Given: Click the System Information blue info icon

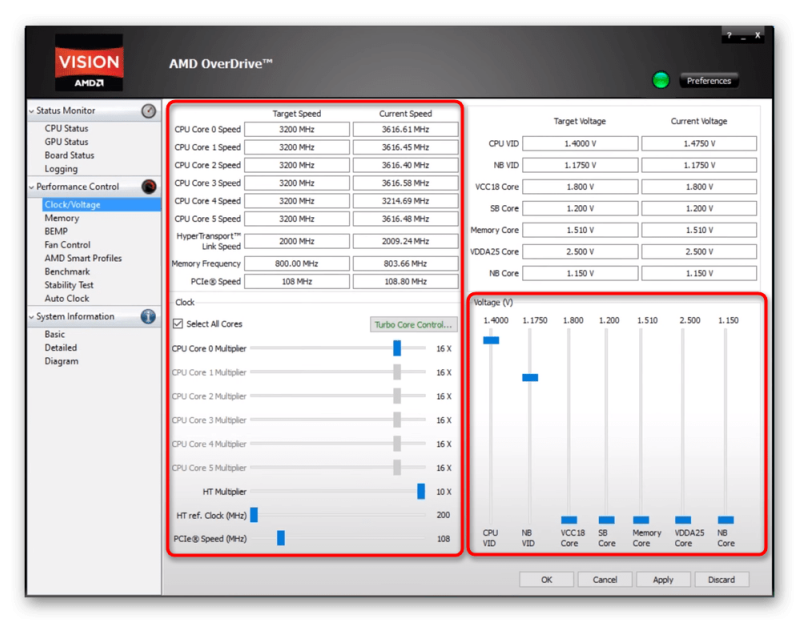Looking at the screenshot, I should [x=148, y=316].
